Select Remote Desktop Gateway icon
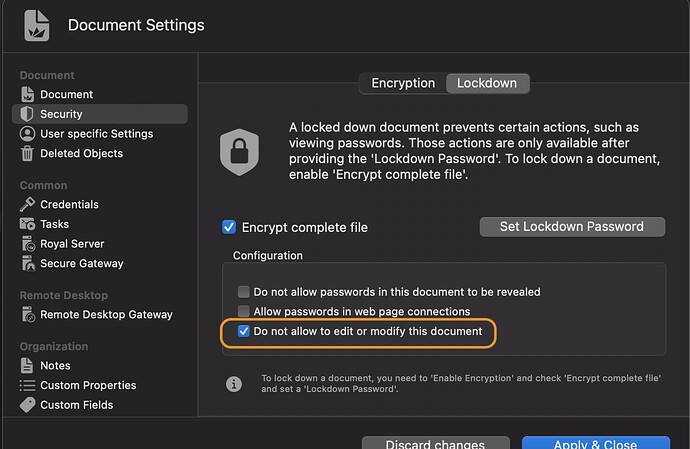 [x=27, y=315]
